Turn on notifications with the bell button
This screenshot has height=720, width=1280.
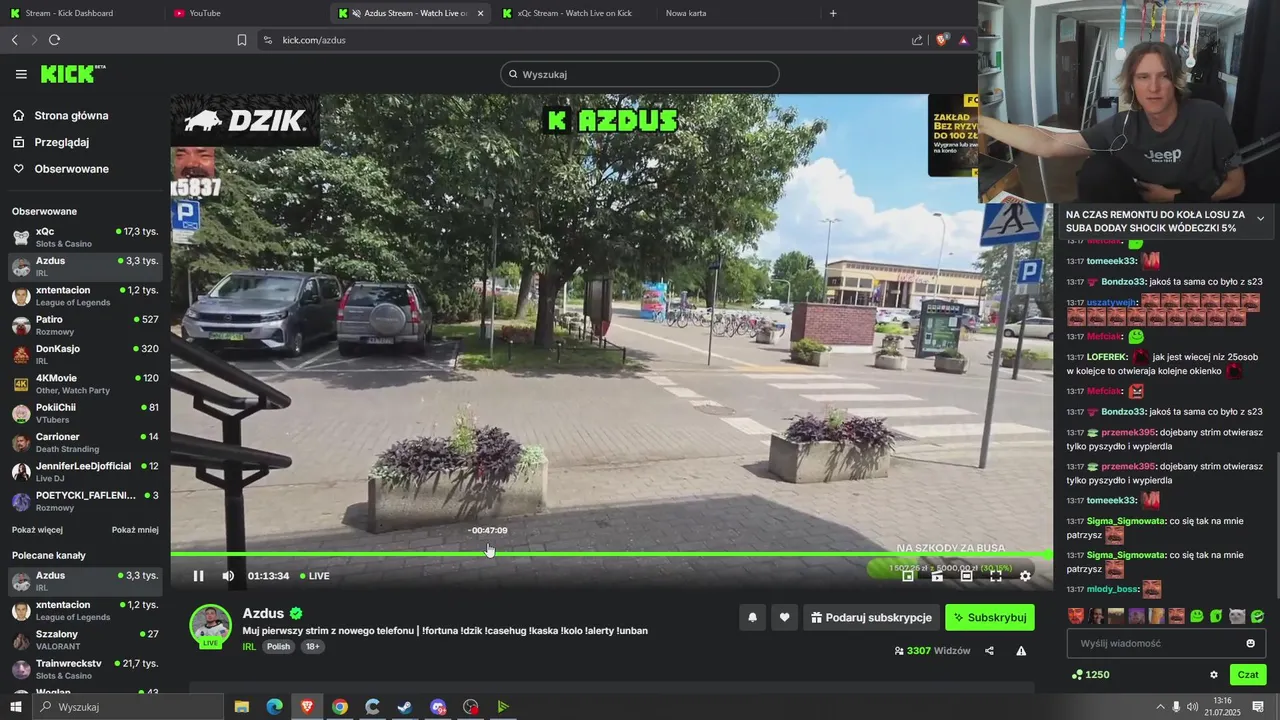tap(753, 618)
